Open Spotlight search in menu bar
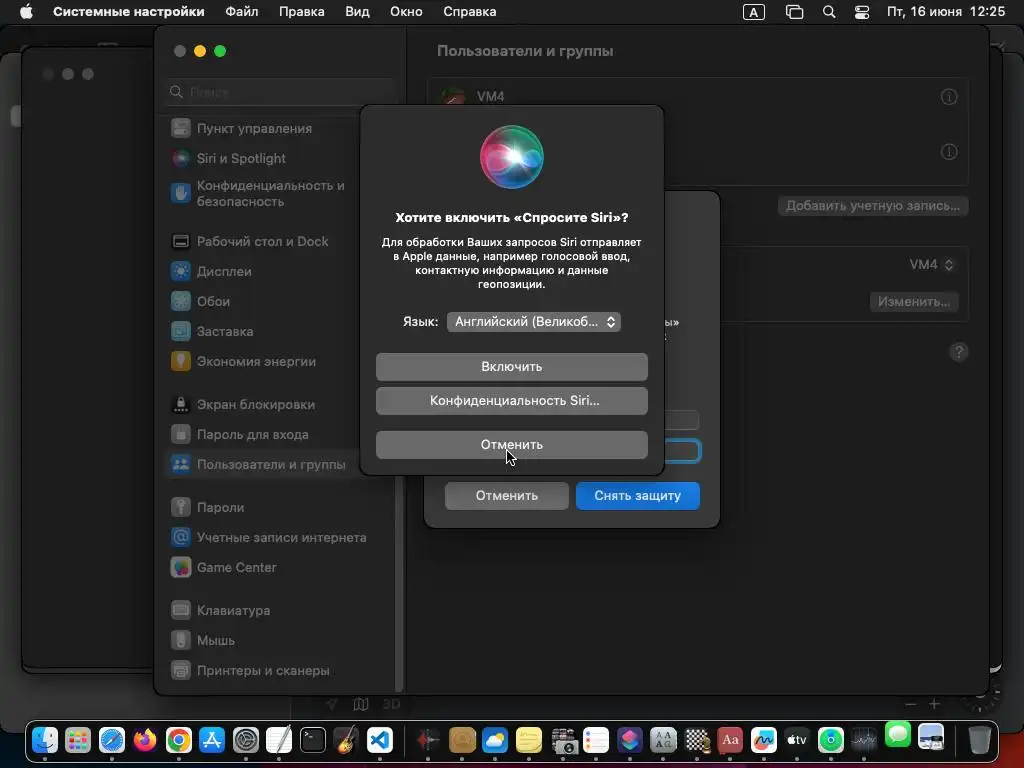This screenshot has width=1024, height=768. pos(829,12)
